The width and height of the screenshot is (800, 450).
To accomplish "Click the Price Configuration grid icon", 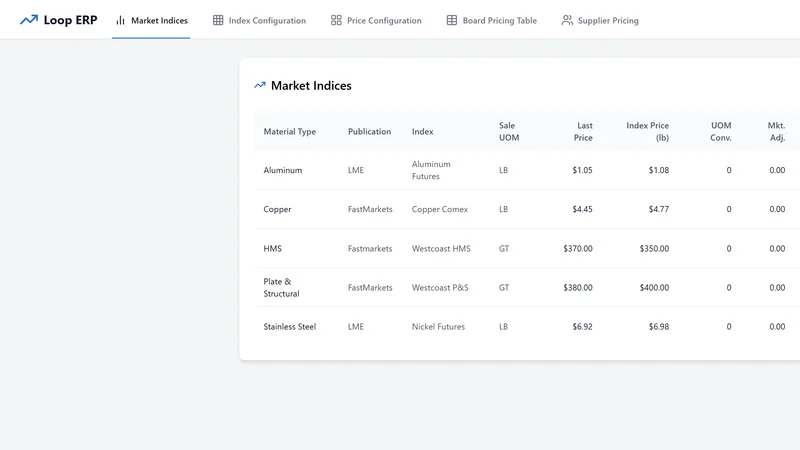I will coord(336,20).
